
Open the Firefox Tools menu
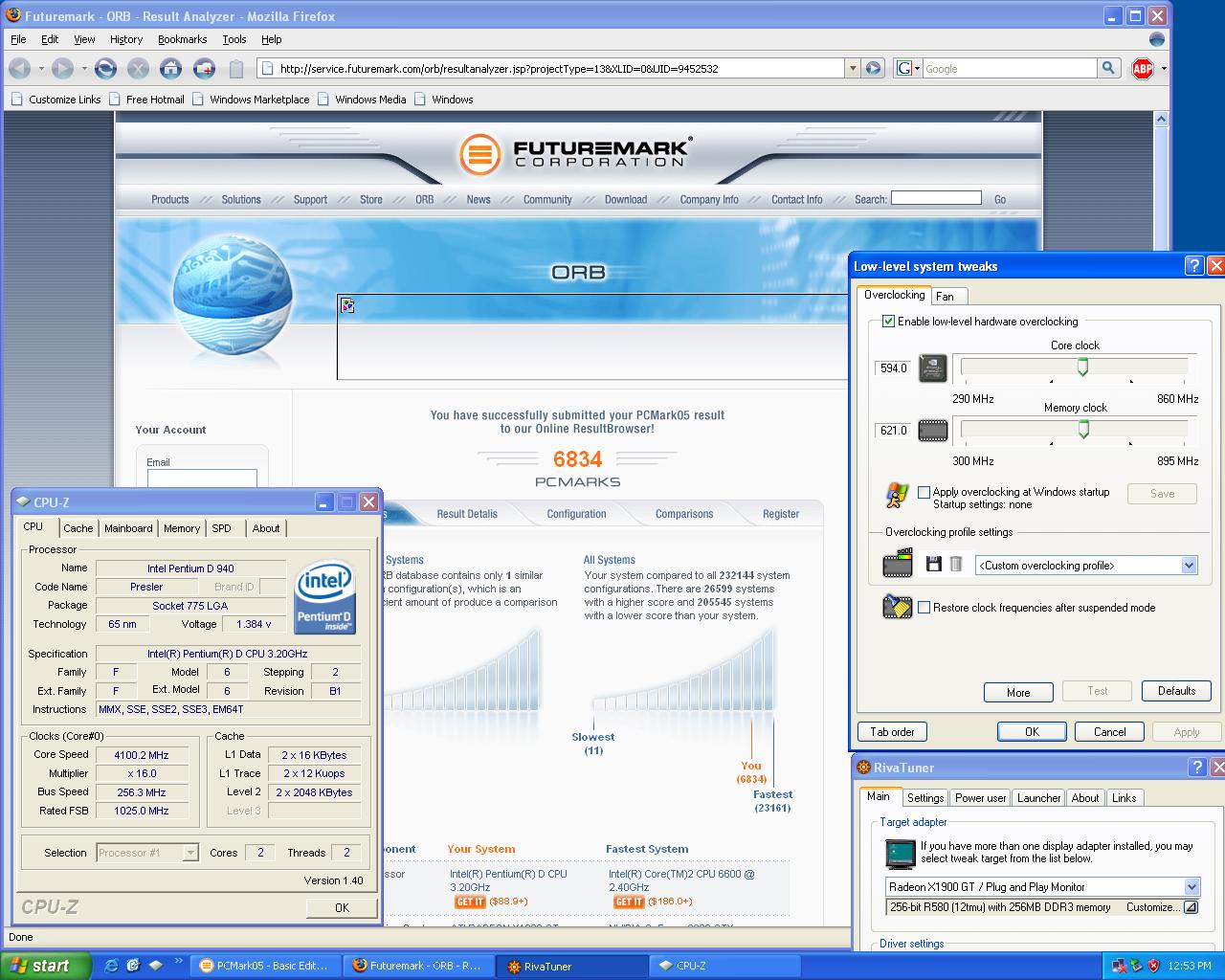tap(234, 39)
